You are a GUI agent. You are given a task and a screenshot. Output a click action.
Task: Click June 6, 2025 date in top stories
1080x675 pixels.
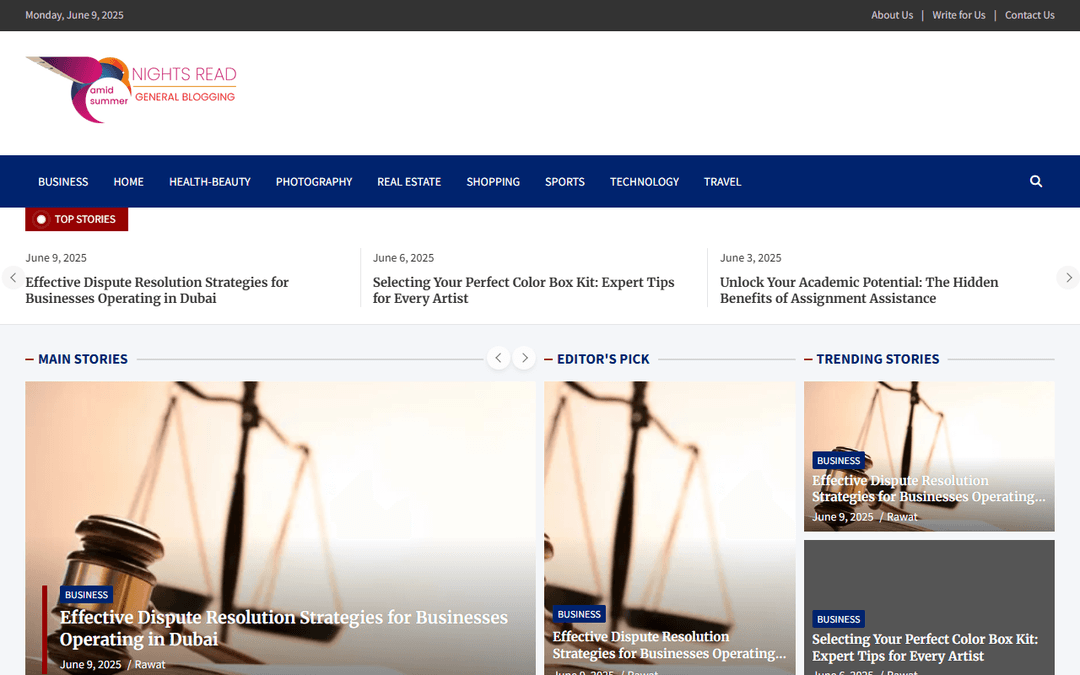(x=403, y=258)
